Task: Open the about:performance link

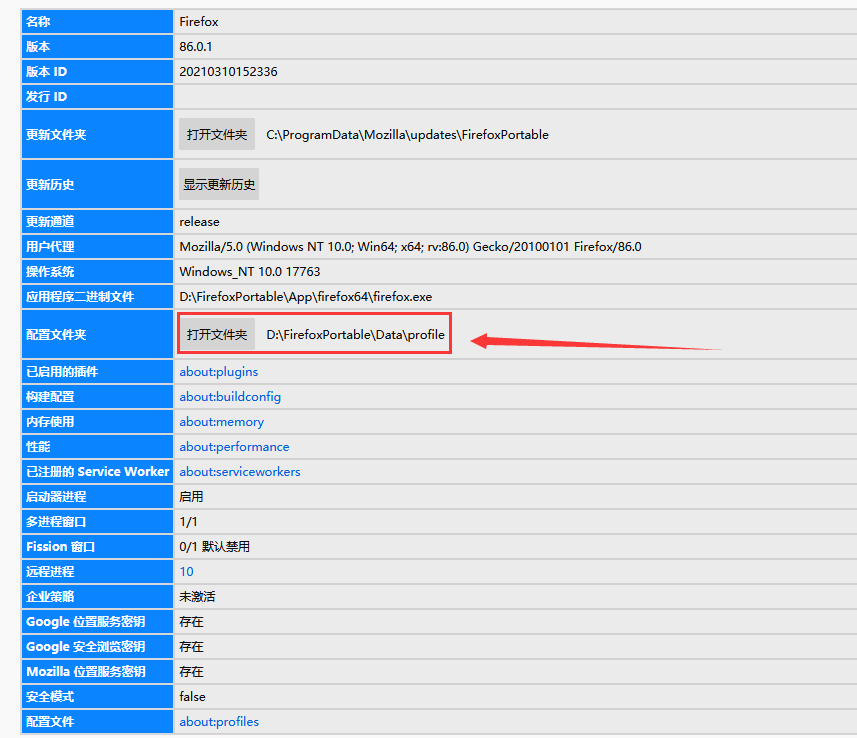Action: pos(234,447)
